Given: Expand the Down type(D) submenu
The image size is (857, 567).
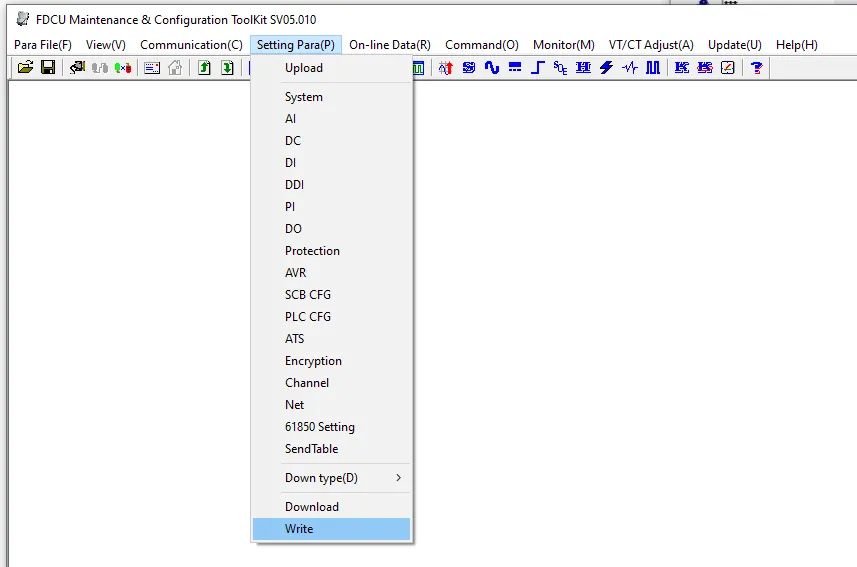Looking at the screenshot, I should point(331,478).
